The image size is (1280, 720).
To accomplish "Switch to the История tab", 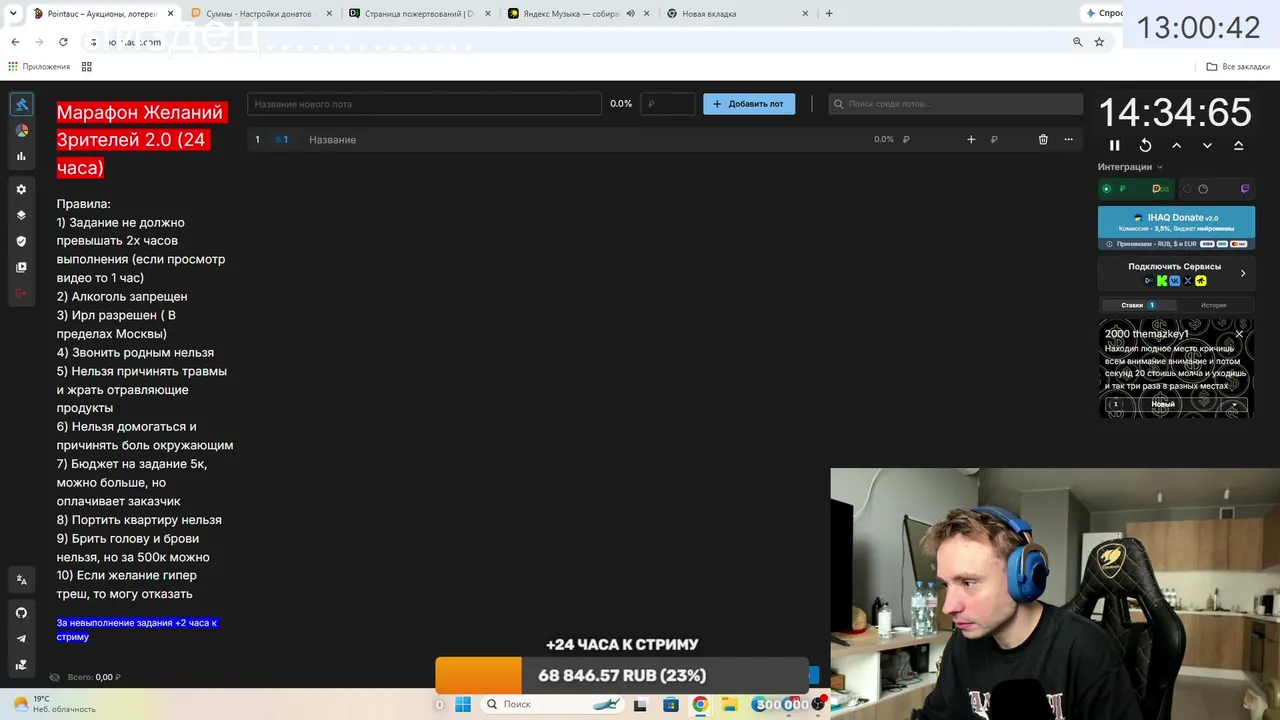I will [1213, 305].
